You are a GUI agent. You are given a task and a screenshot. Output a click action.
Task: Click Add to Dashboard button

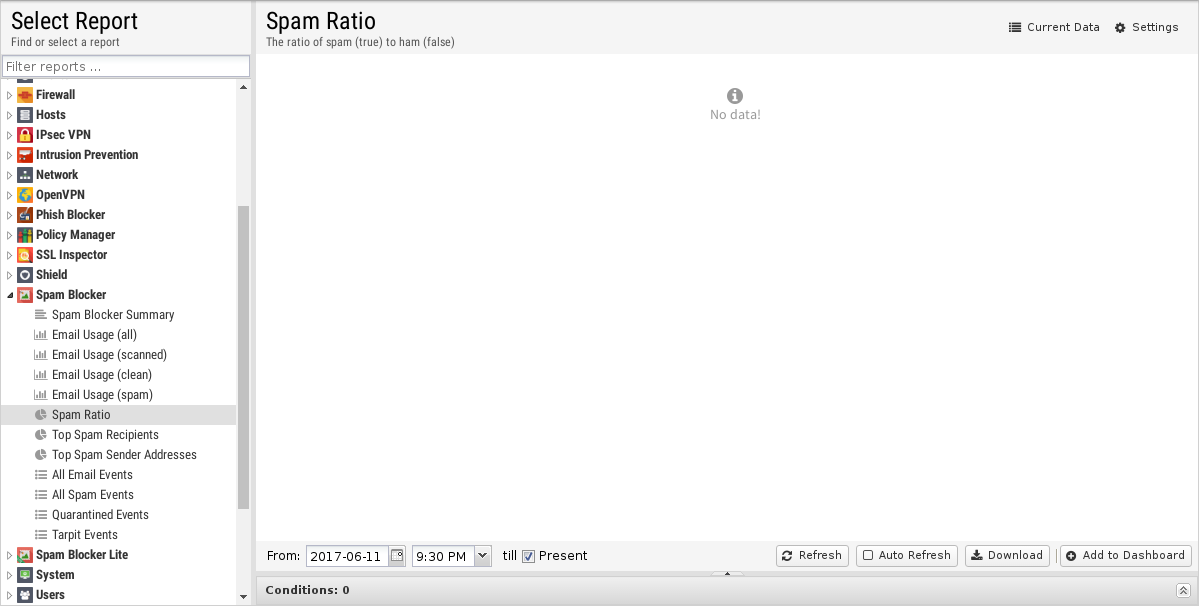click(x=1126, y=556)
